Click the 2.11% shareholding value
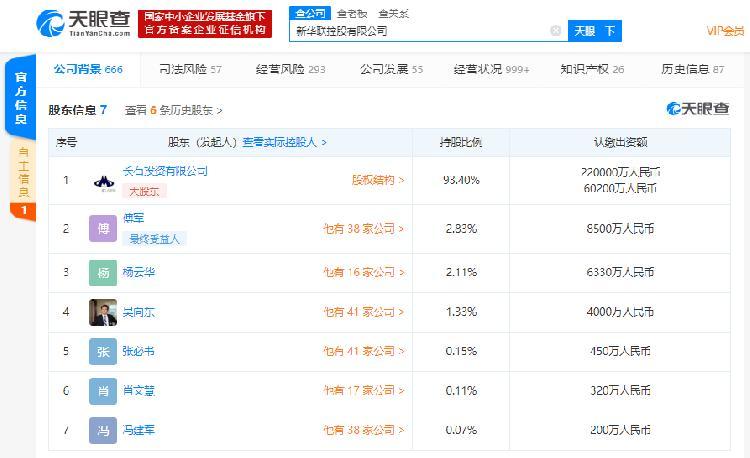 coord(461,273)
